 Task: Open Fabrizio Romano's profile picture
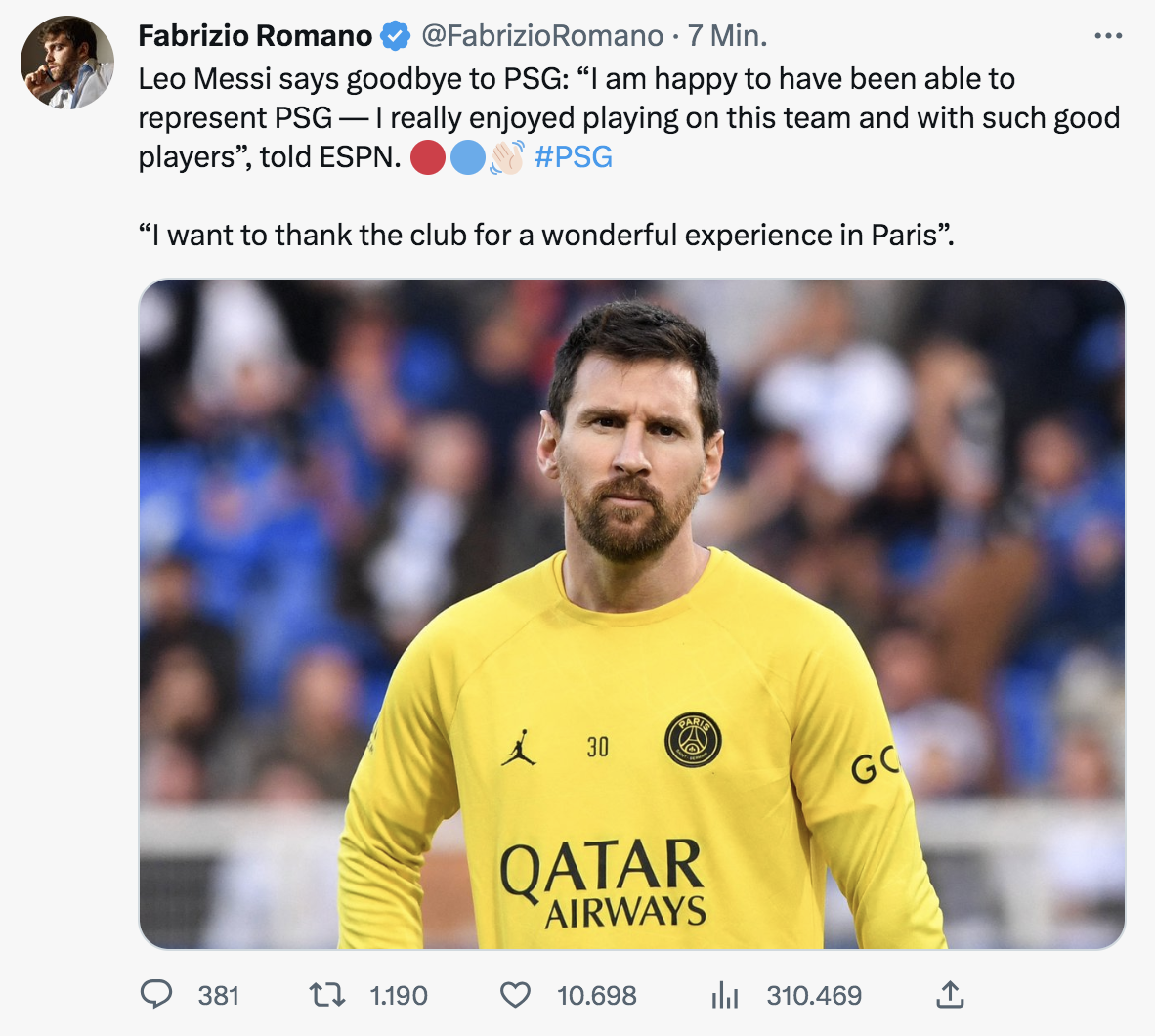pyautogui.click(x=67, y=62)
